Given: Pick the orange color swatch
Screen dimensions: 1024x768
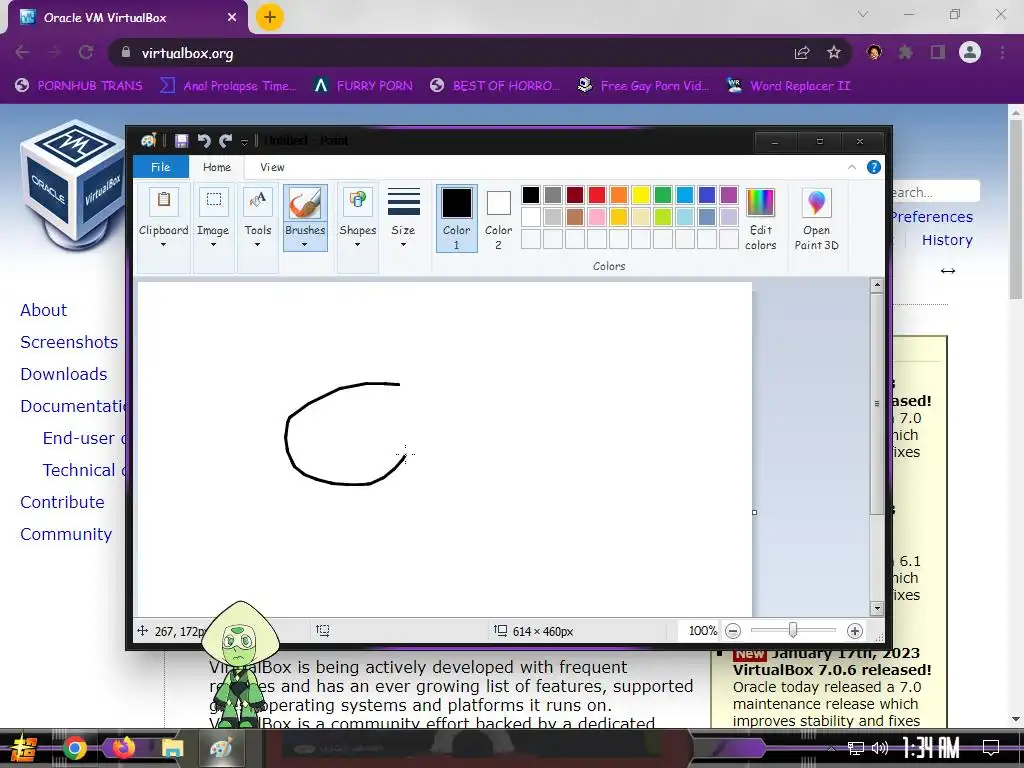Looking at the screenshot, I should click(618, 195).
